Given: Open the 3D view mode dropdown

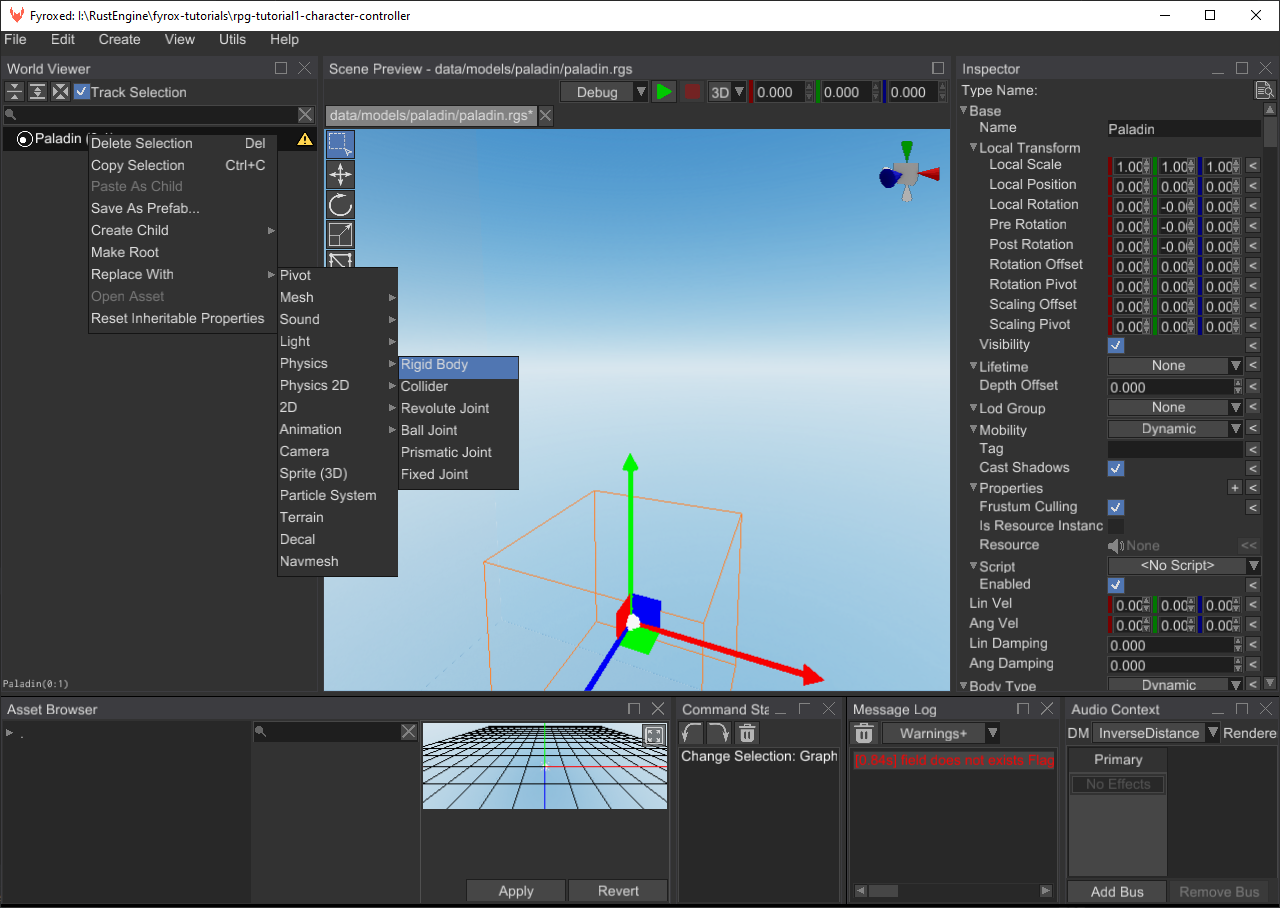Looking at the screenshot, I should pyautogui.click(x=727, y=92).
